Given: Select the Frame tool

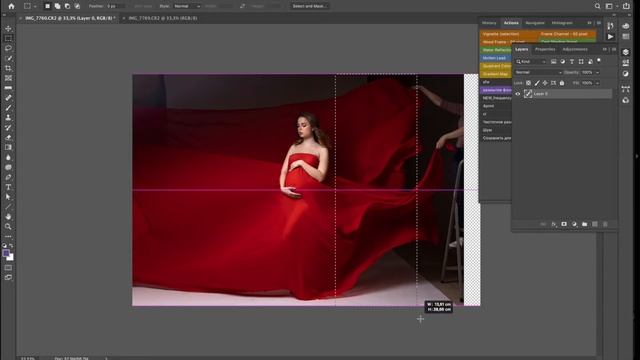Looking at the screenshot, I should [8, 78].
